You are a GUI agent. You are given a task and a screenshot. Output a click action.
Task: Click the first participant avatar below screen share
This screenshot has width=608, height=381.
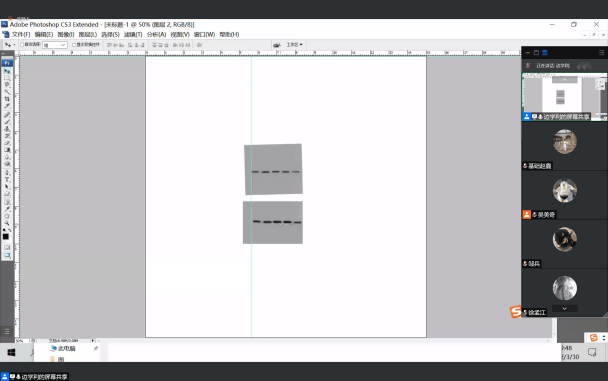click(565, 141)
